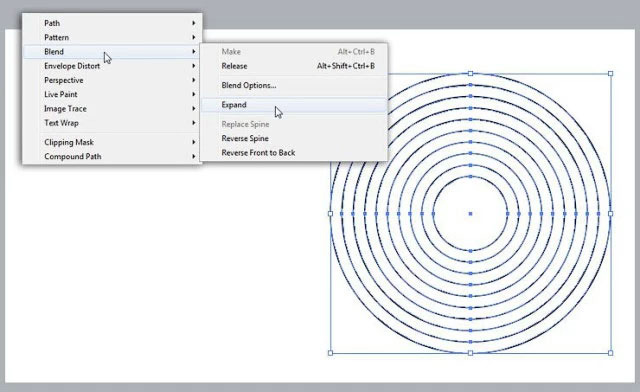Click the arrow next to Envelope Distort
Image resolution: width=640 pixels, height=392 pixels.
(x=194, y=66)
